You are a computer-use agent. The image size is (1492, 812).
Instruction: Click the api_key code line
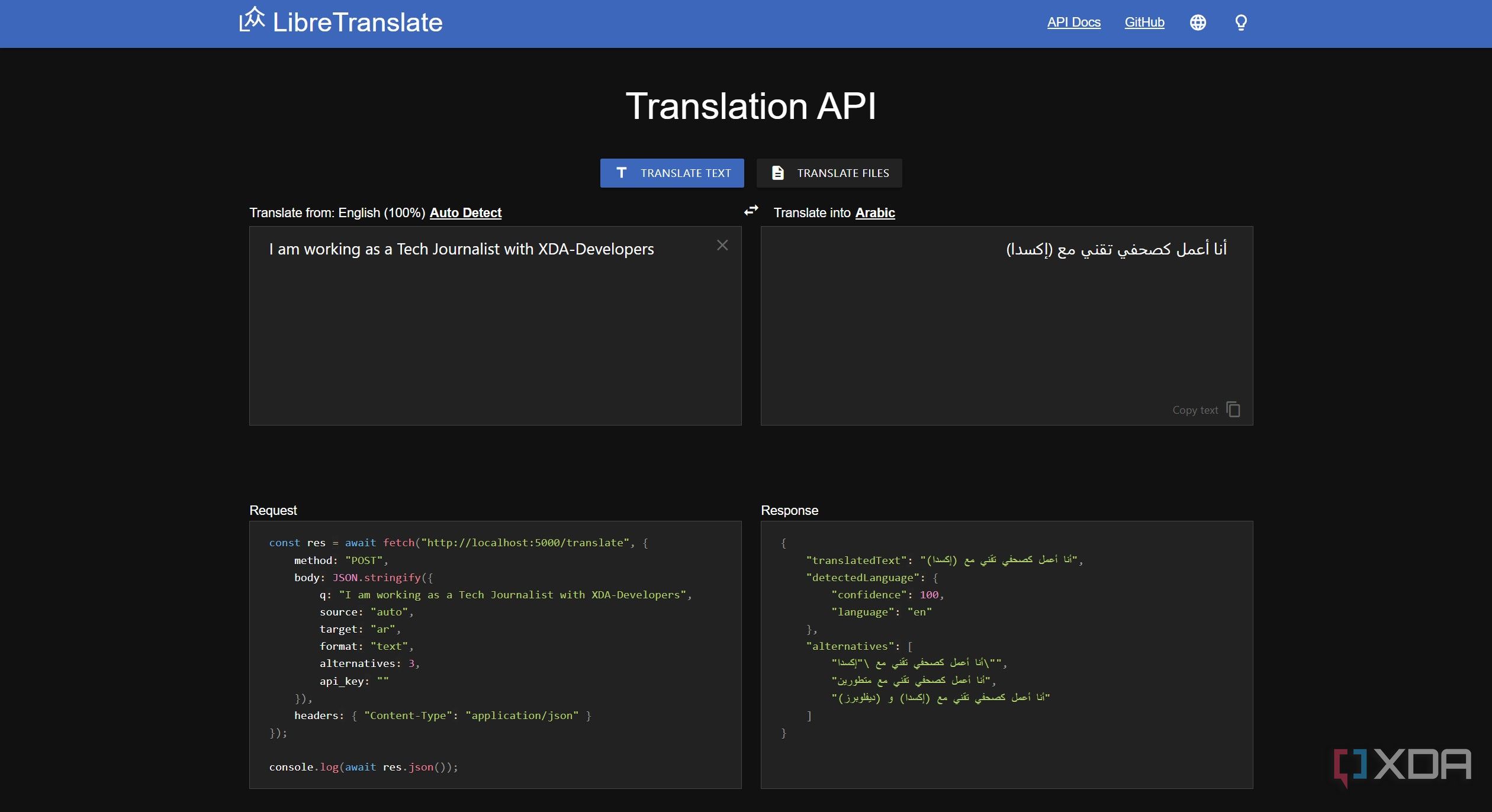[354, 681]
